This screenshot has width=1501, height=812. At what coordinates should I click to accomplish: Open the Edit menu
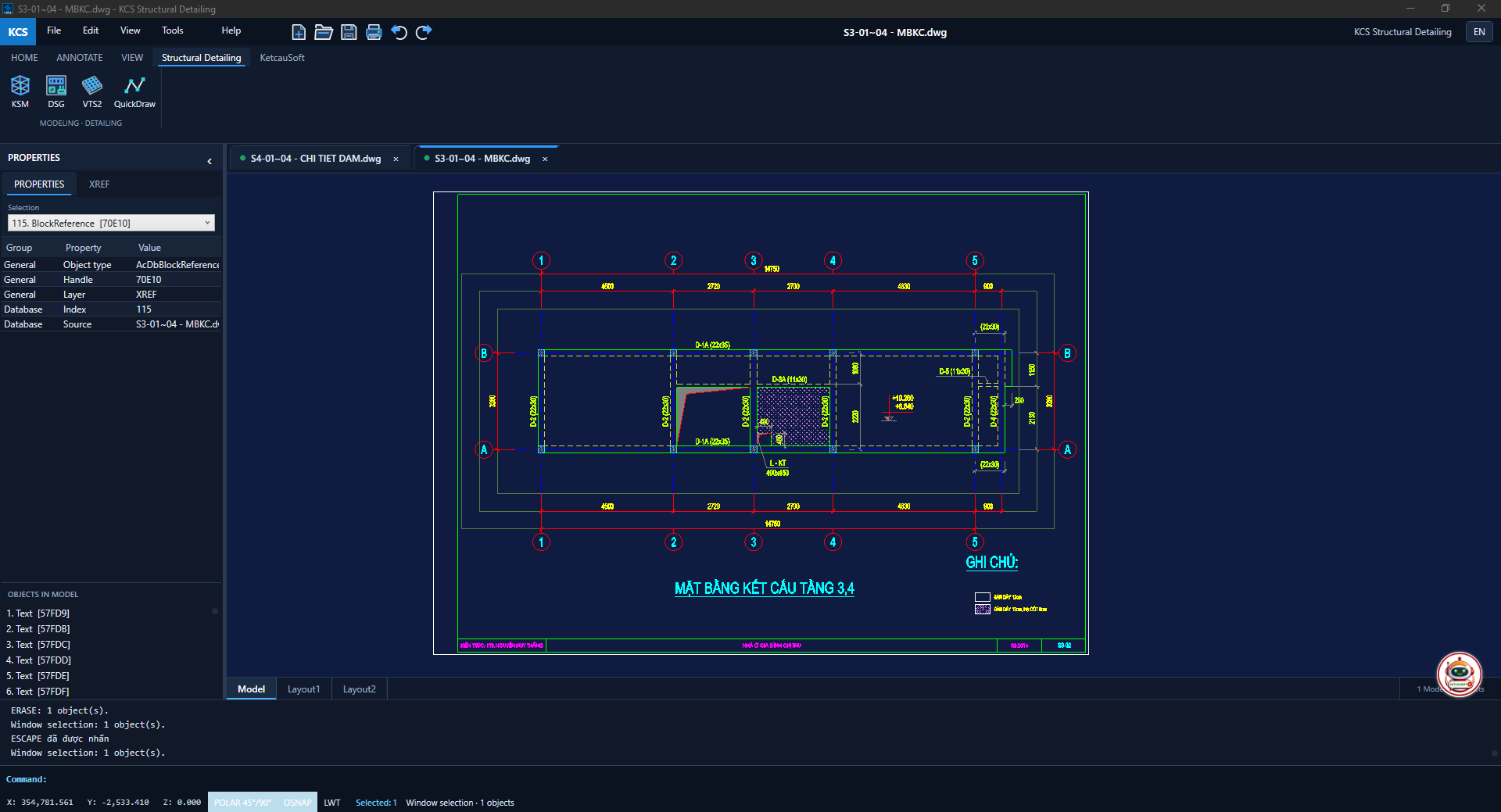point(91,30)
